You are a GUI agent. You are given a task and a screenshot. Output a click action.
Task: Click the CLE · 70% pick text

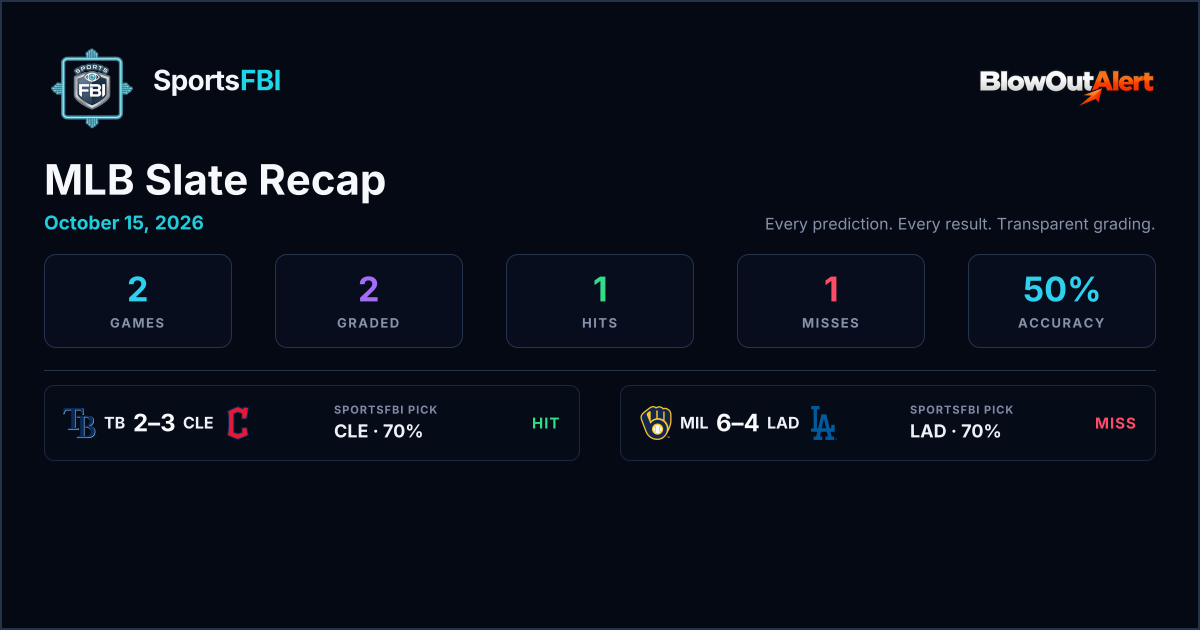tap(378, 431)
